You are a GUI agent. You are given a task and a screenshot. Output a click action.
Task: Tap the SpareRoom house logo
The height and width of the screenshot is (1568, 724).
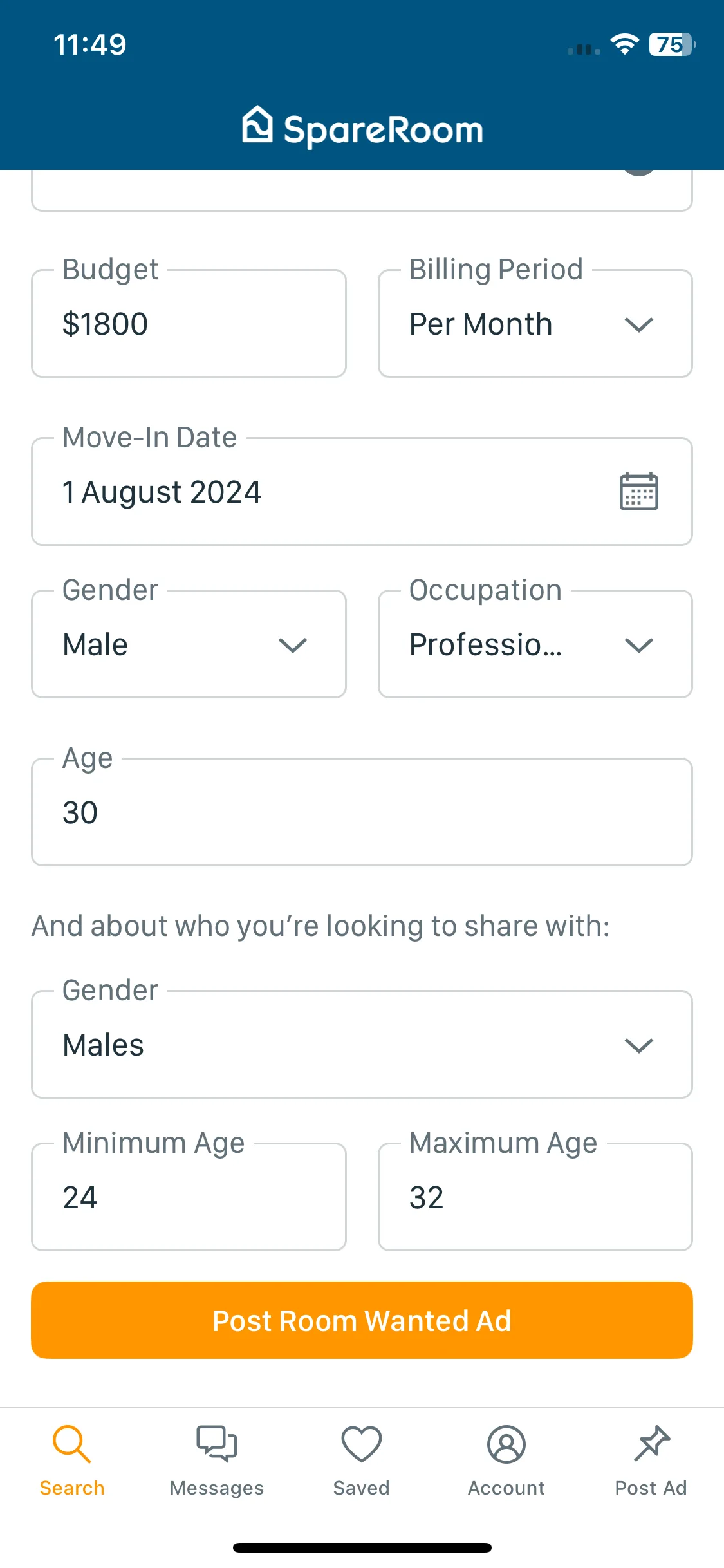[x=257, y=124]
